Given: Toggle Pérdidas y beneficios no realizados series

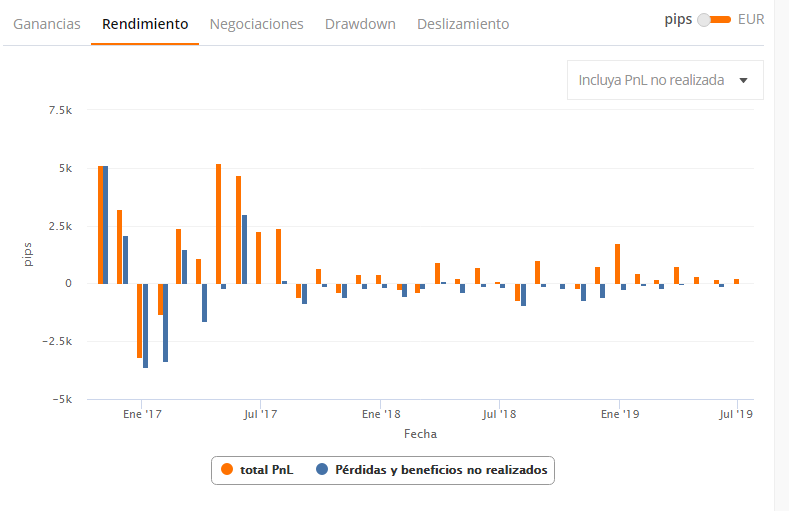Looking at the screenshot, I should point(432,470).
